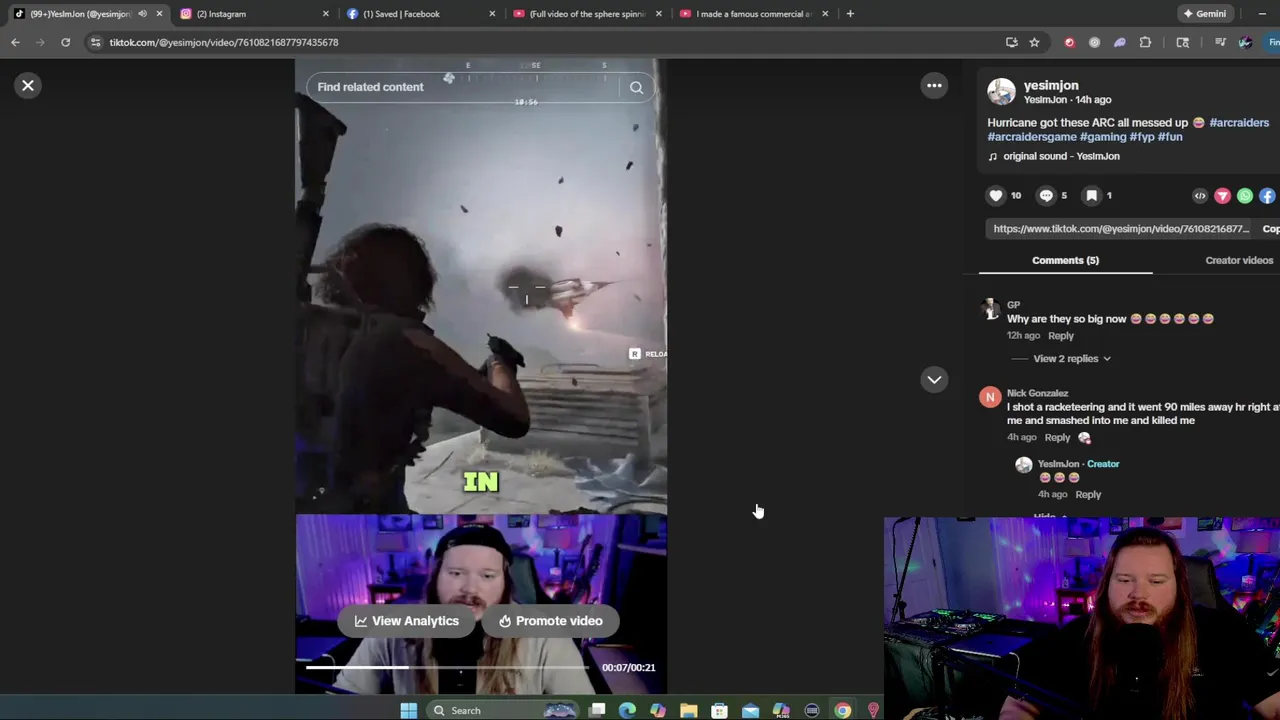The width and height of the screenshot is (1280, 720).
Task: Like the video with the heart icon
Action: point(995,196)
